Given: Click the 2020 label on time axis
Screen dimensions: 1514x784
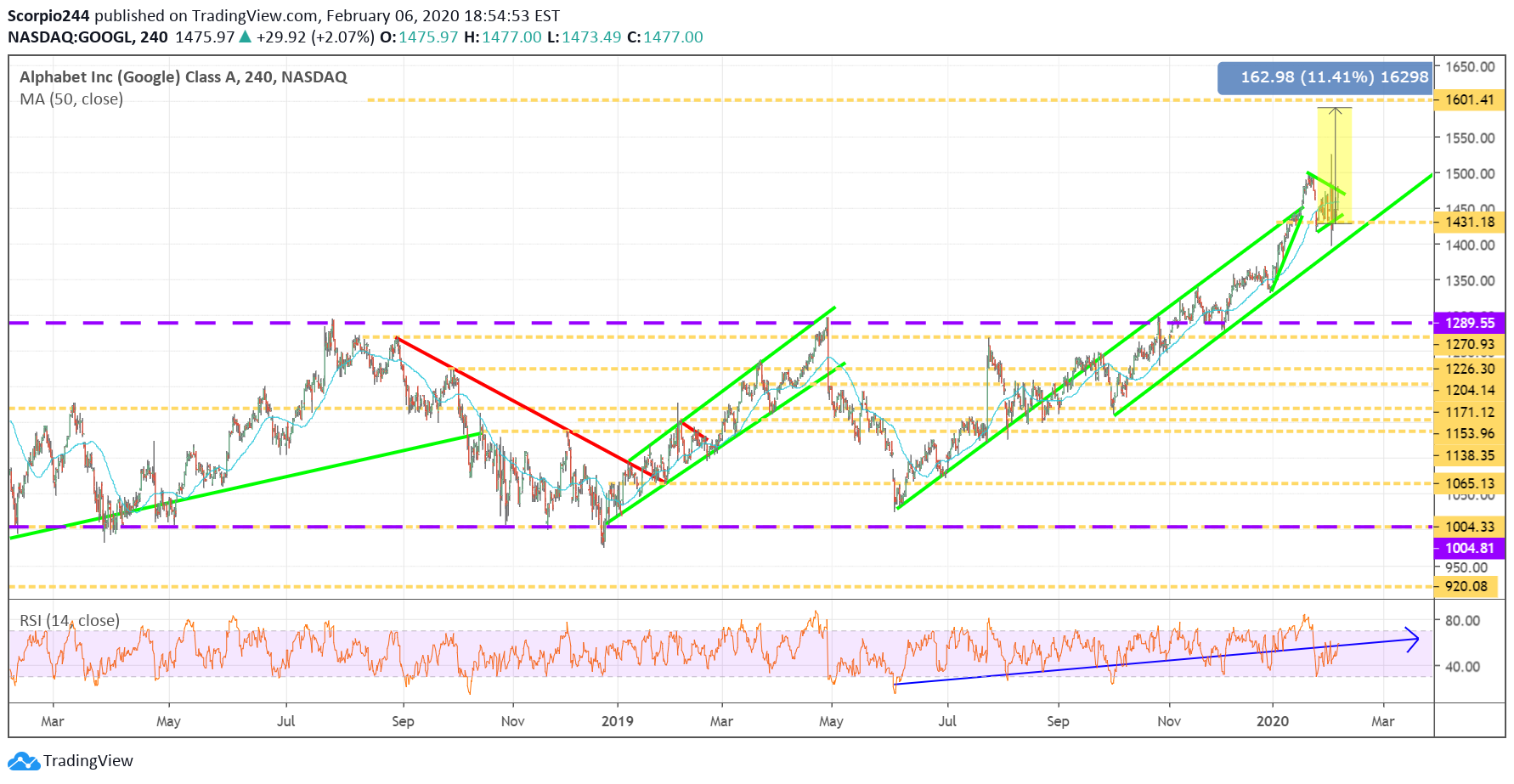Looking at the screenshot, I should (x=1273, y=721).
